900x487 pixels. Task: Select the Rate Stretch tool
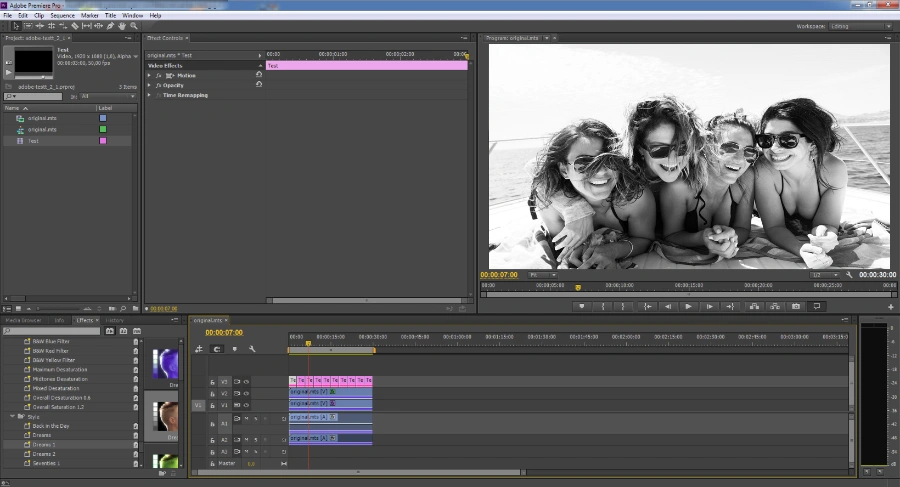(x=63, y=26)
